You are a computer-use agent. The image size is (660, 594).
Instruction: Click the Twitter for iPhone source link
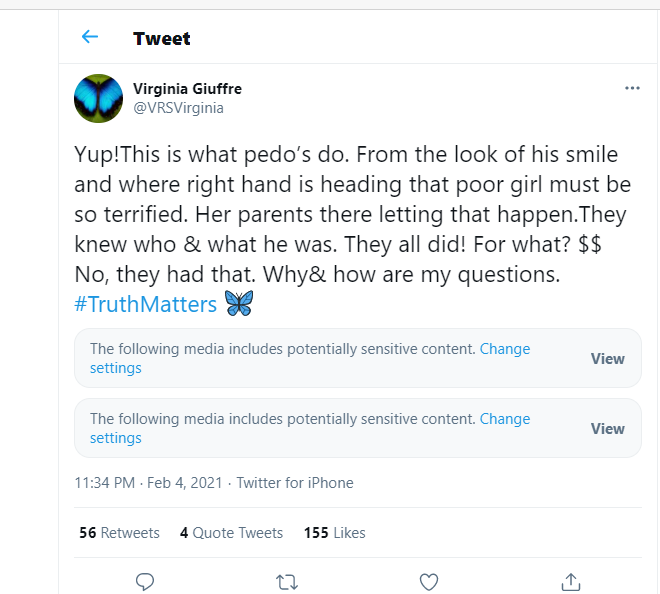[295, 483]
